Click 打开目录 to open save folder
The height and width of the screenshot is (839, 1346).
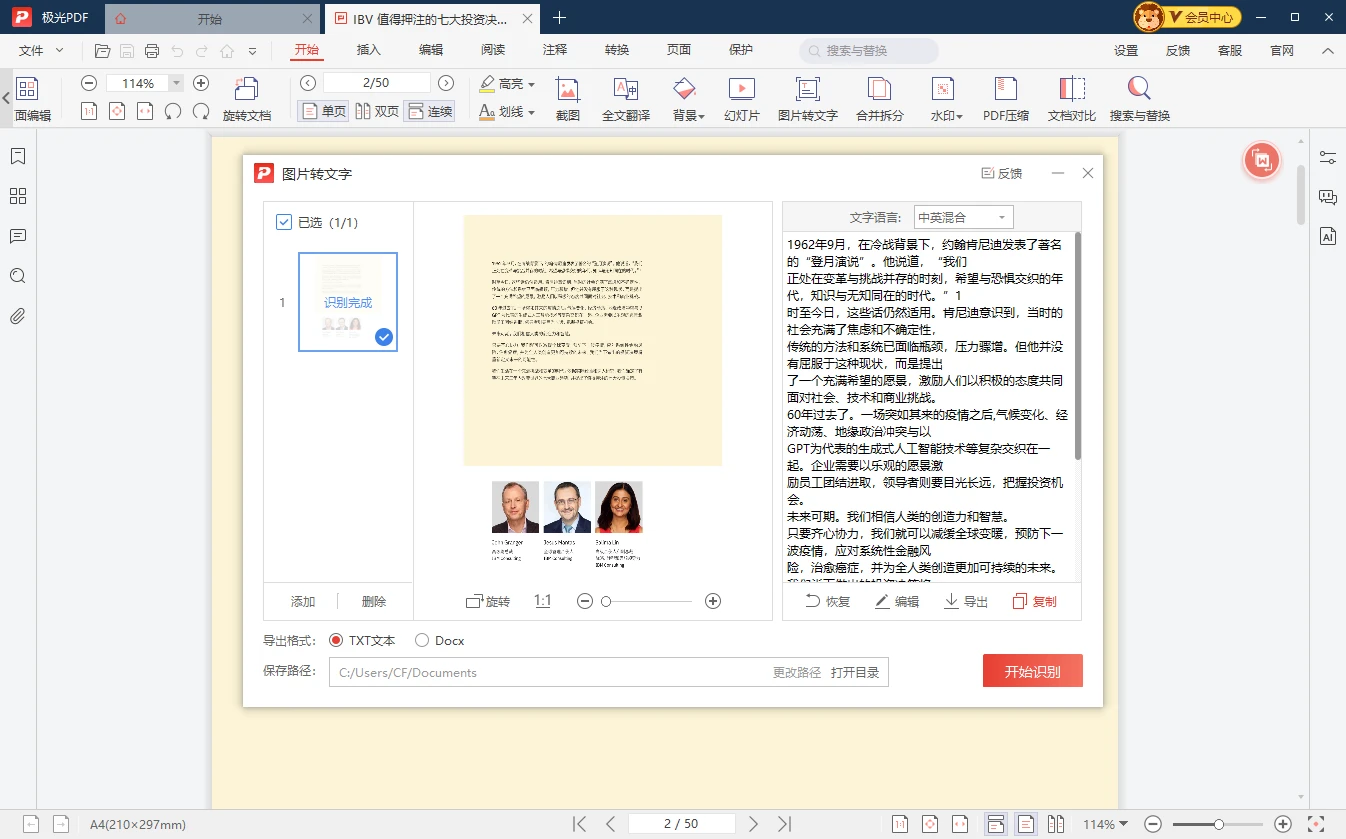click(855, 672)
